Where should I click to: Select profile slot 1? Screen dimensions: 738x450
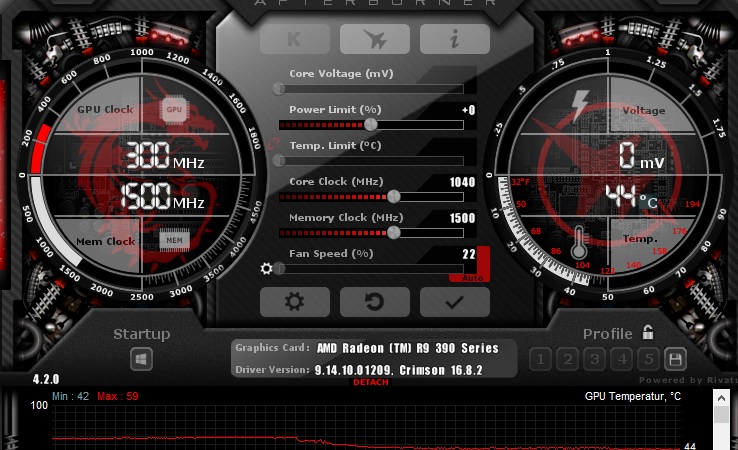click(540, 360)
